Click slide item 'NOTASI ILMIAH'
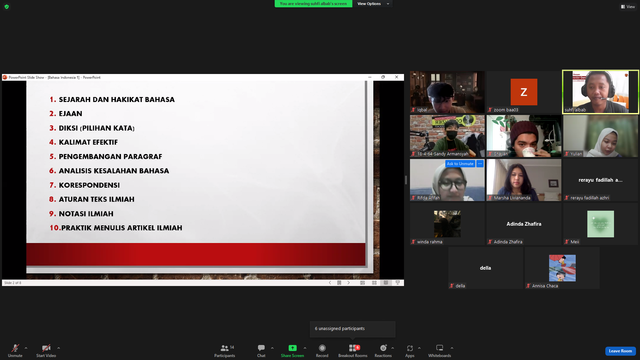Screen dimensions: 640x360 (x=86, y=214)
